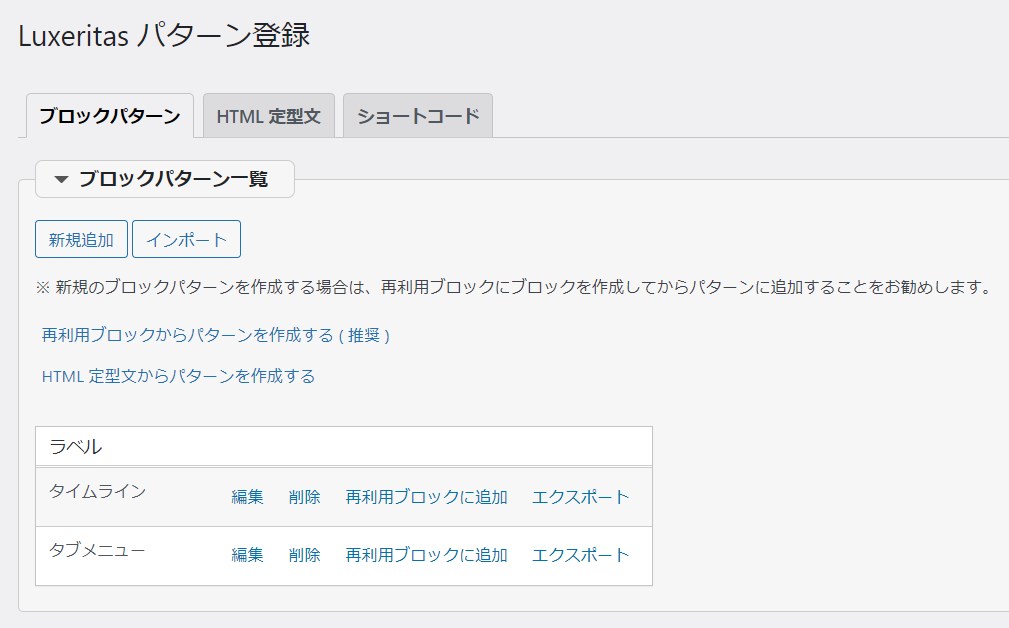Select the ブロックパターン tab

click(110, 115)
